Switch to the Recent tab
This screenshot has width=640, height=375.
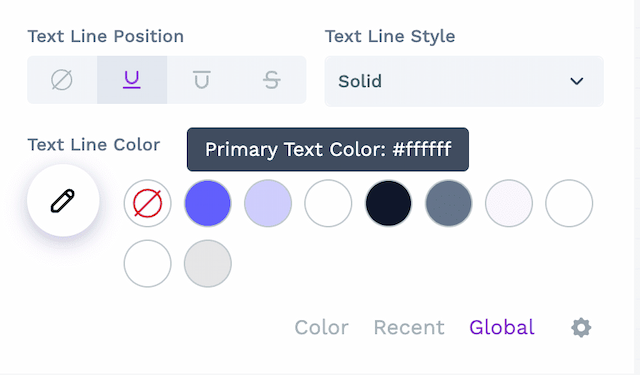409,328
